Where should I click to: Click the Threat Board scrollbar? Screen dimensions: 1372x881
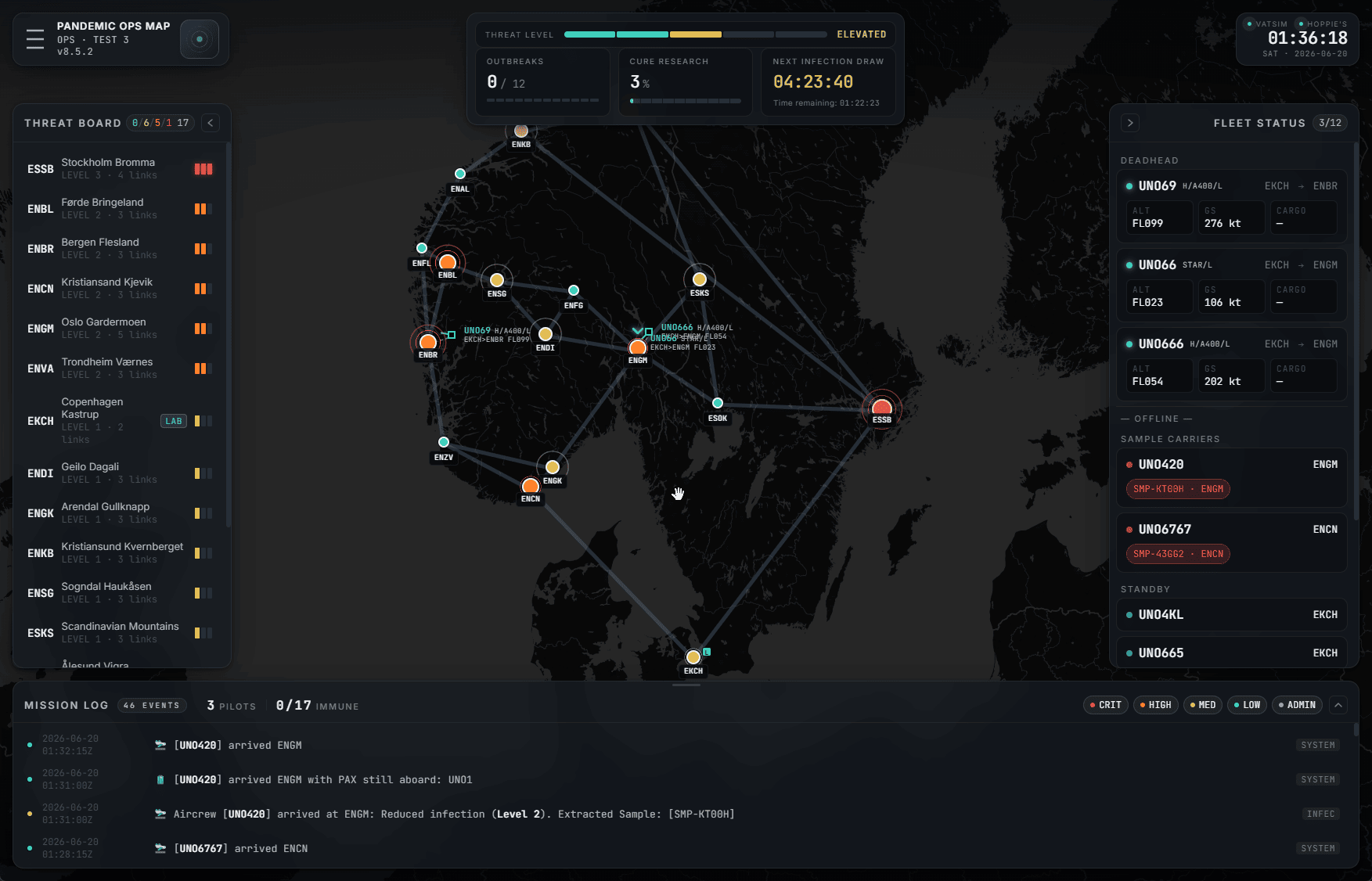point(228,334)
